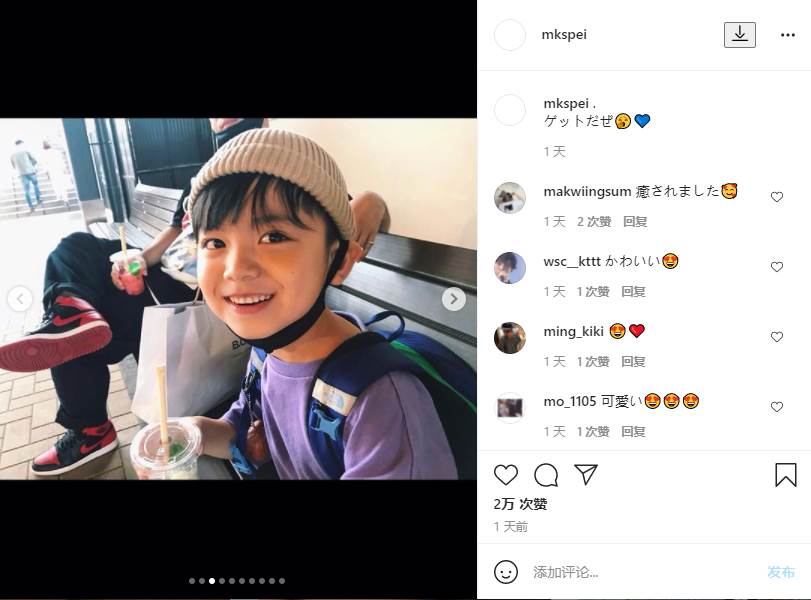This screenshot has width=811, height=600.
Task: Like makwiingsum's comment
Action: 776,197
